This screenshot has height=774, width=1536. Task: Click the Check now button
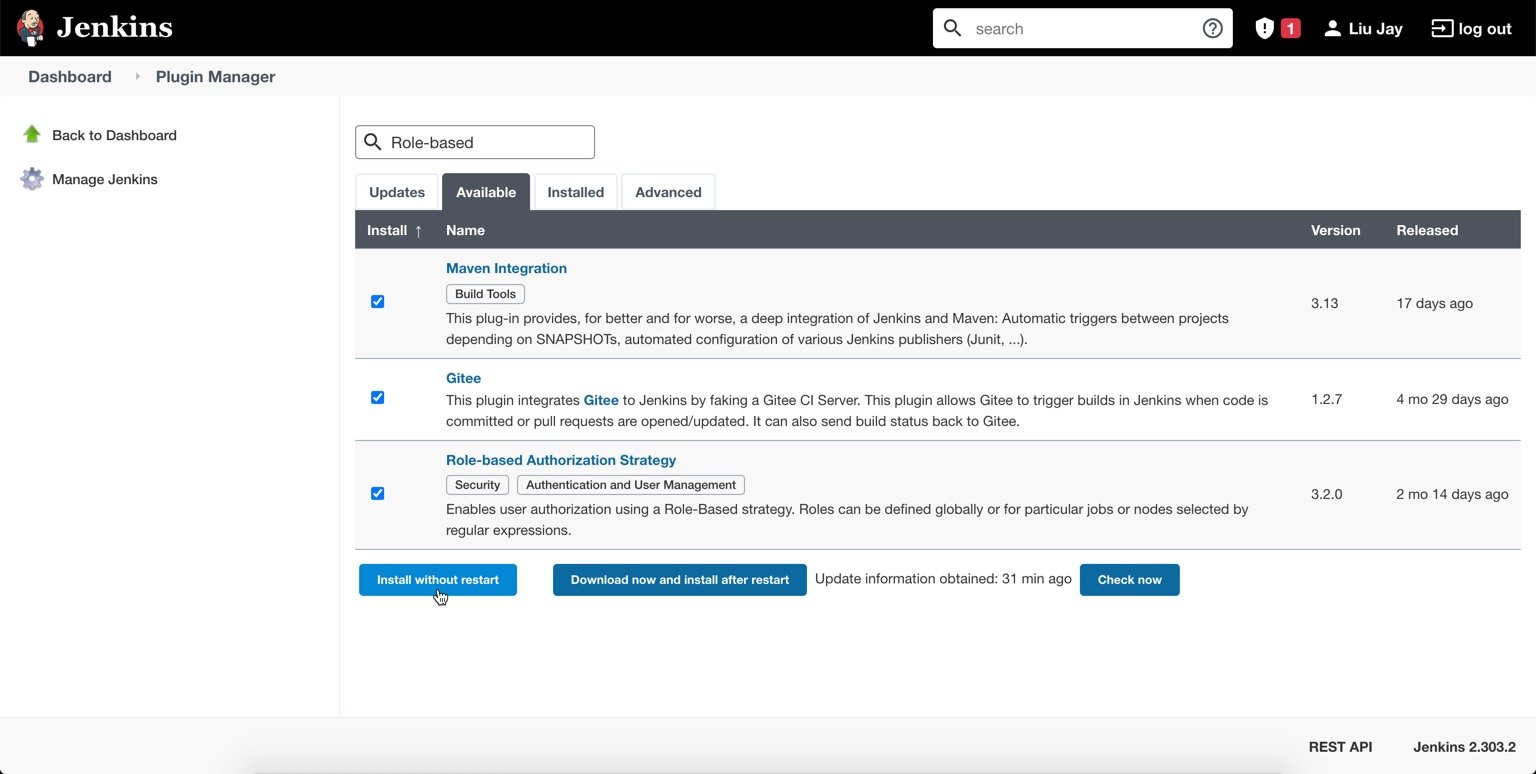[1129, 579]
